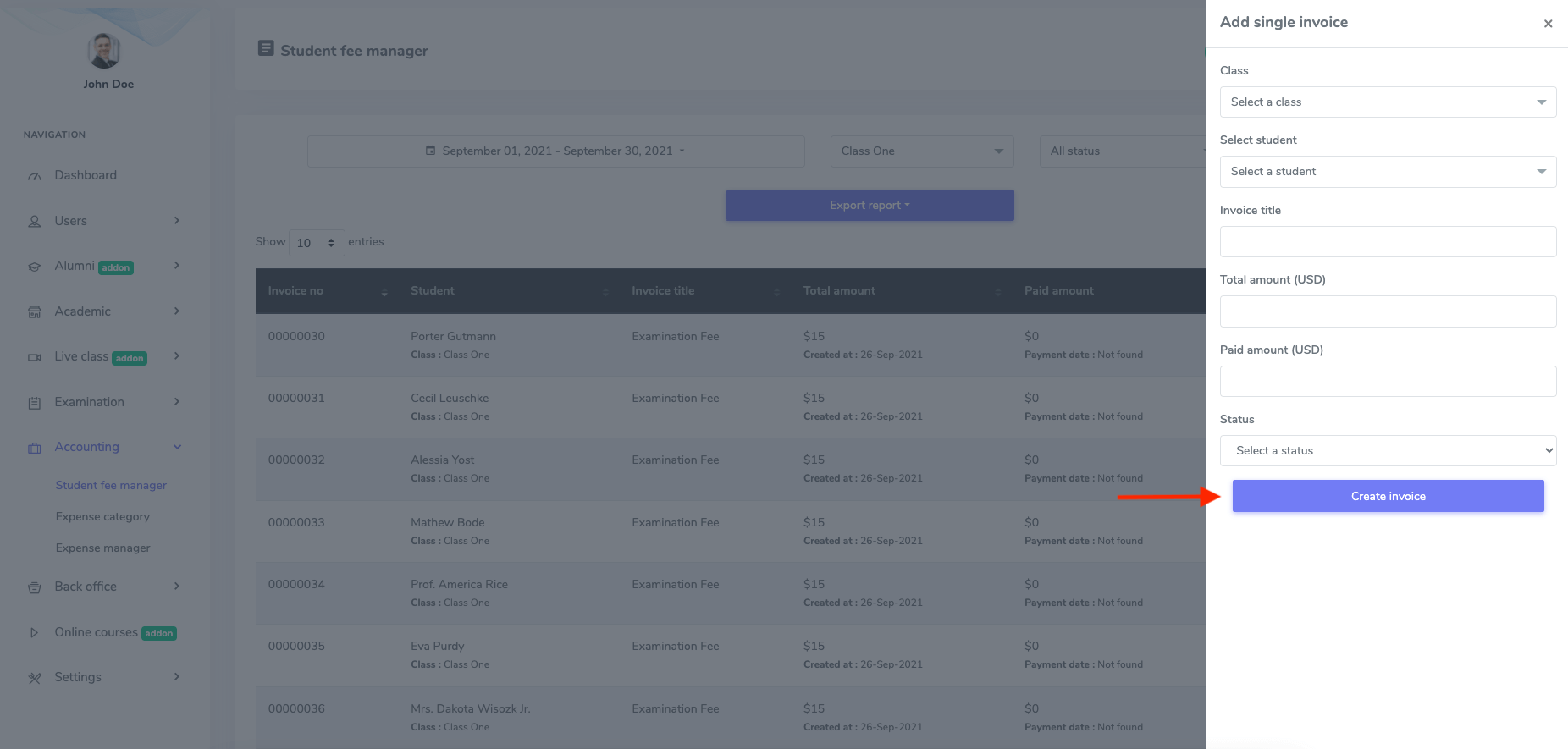Screen dimensions: 1568x749
Task: Click the Alumni graduation cap icon
Action: pyautogui.click(x=35, y=267)
